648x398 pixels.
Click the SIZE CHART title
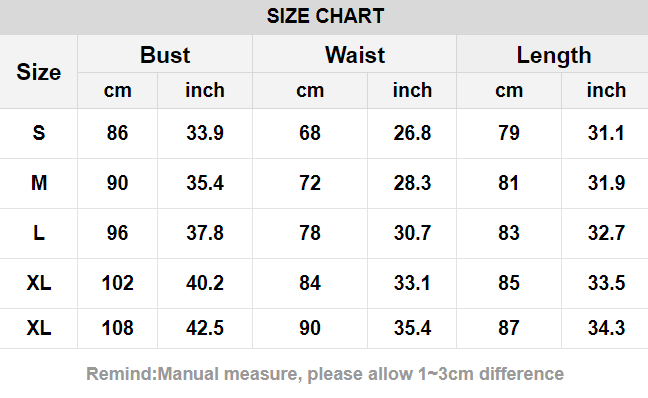[x=325, y=17]
